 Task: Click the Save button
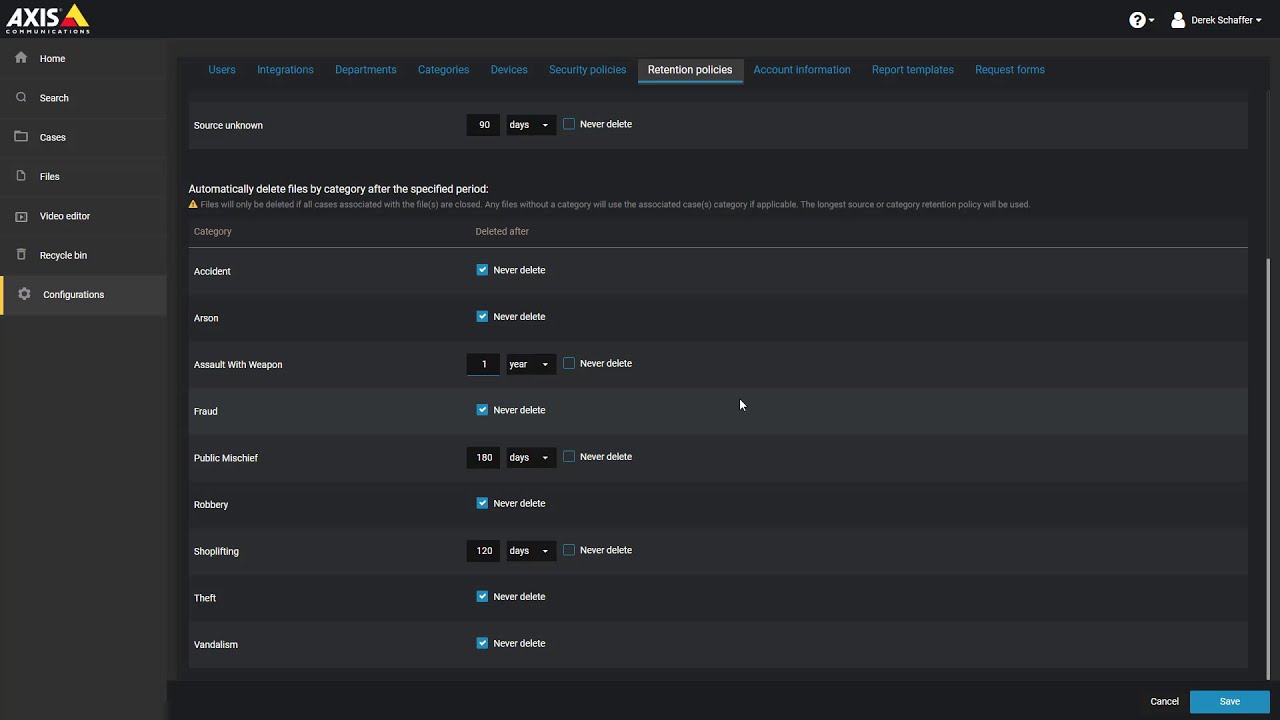point(1230,701)
